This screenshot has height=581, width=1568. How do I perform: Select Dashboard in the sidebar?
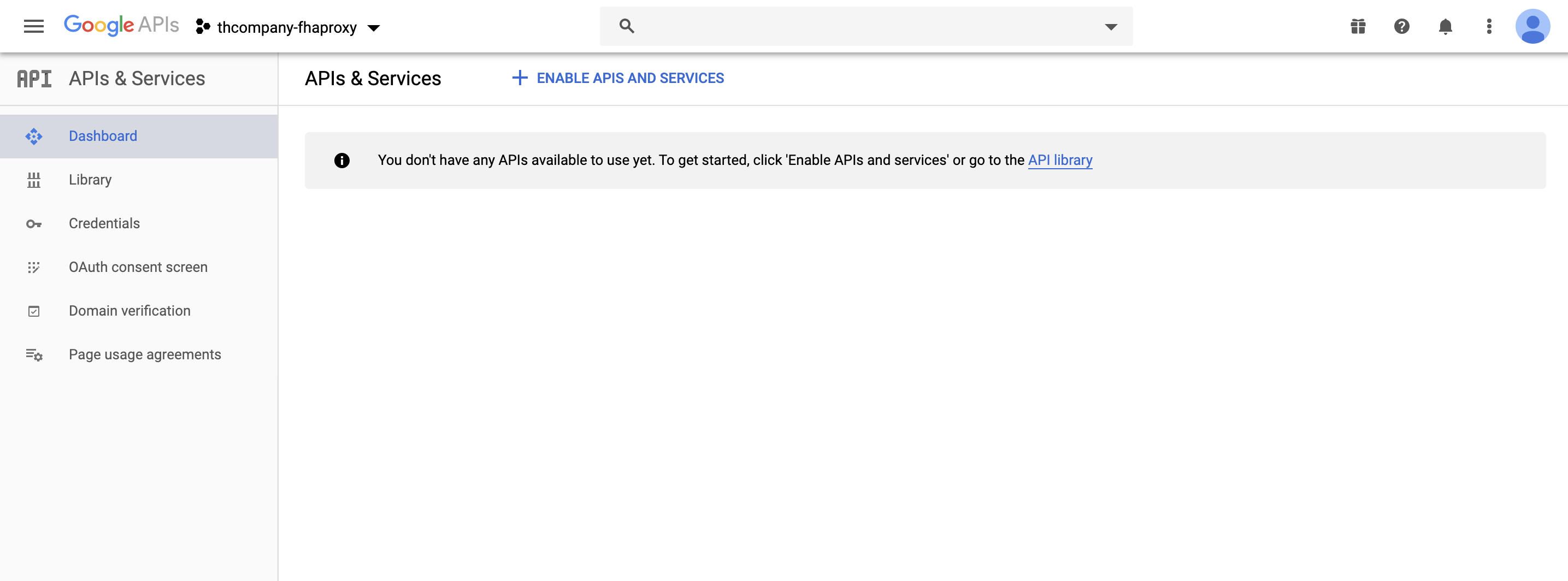[x=103, y=135]
